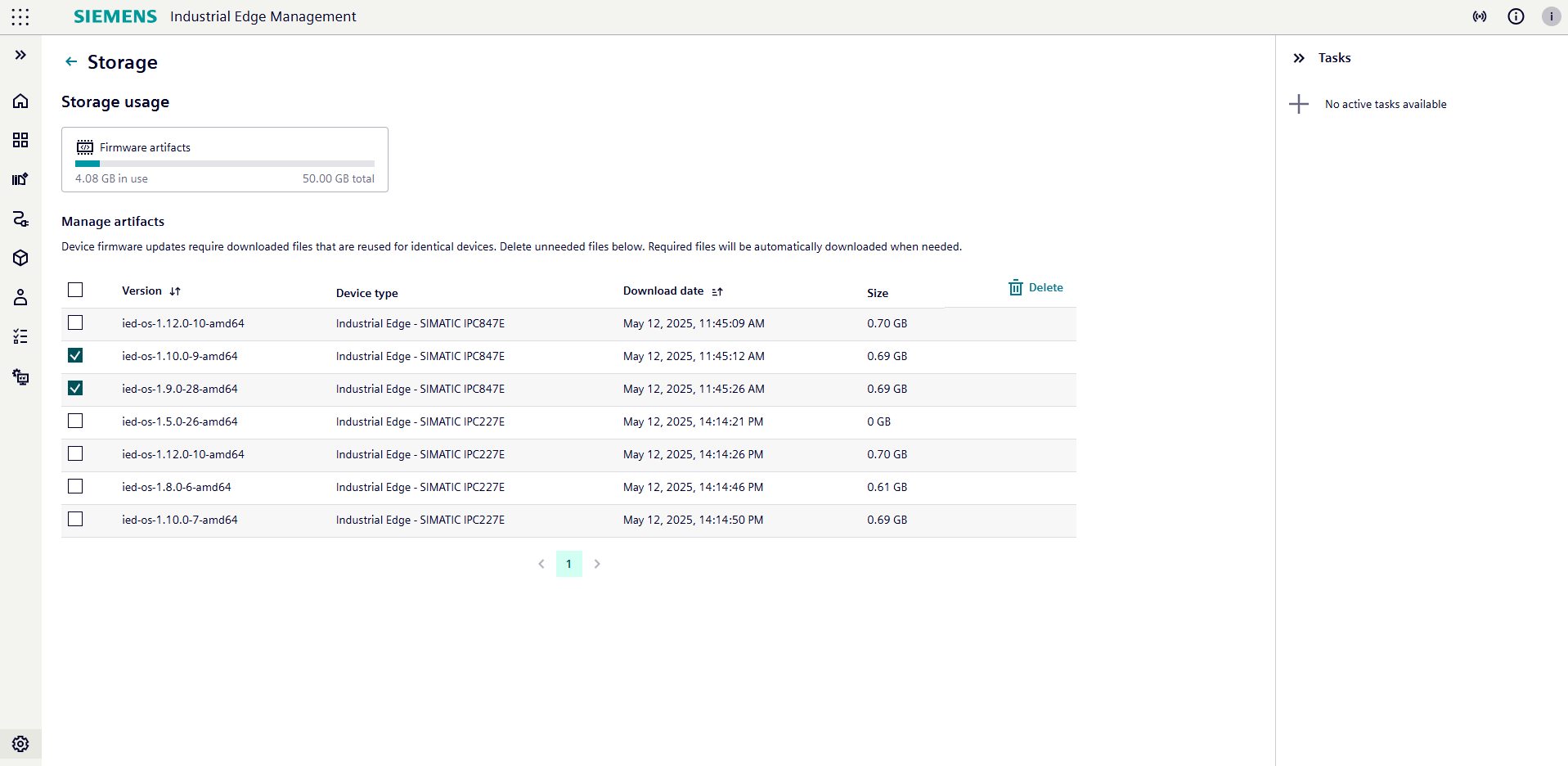The image size is (1568, 766).
Task: Go to next page arrow
Action: (x=597, y=564)
